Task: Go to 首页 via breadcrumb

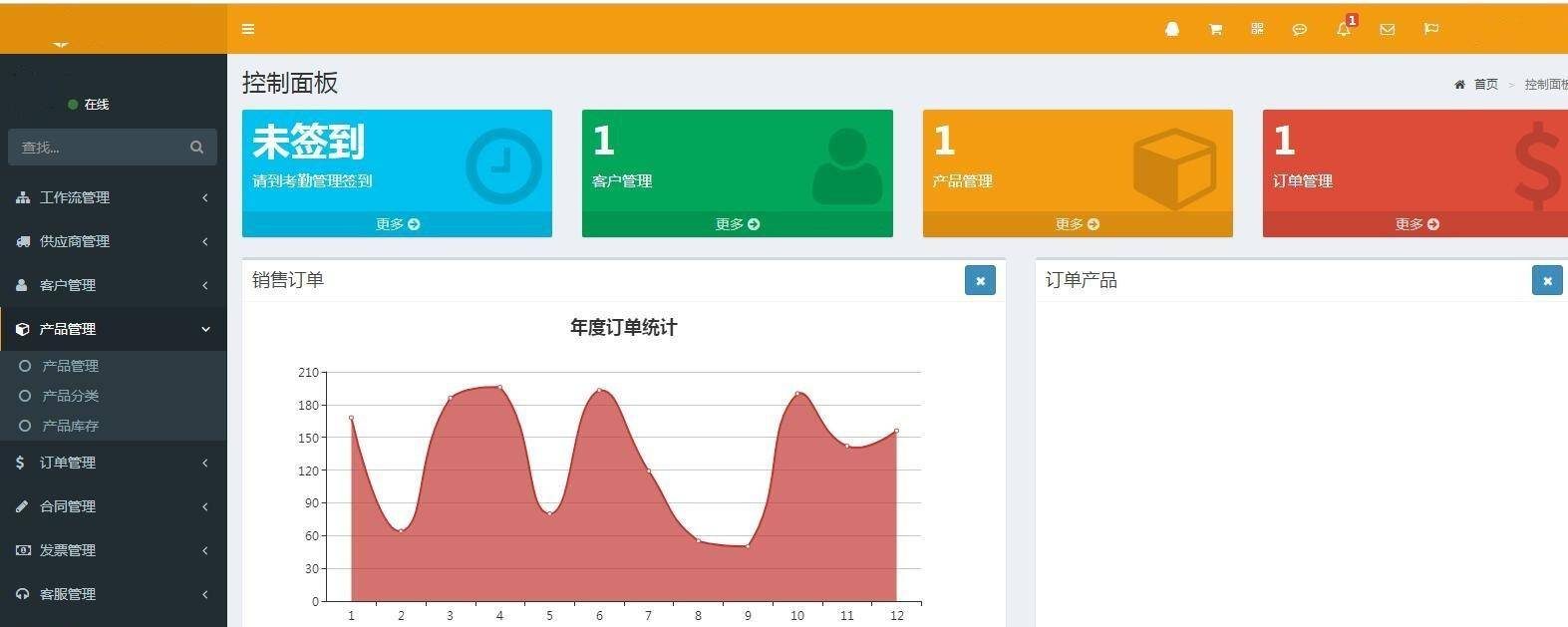Action: pos(1486,85)
